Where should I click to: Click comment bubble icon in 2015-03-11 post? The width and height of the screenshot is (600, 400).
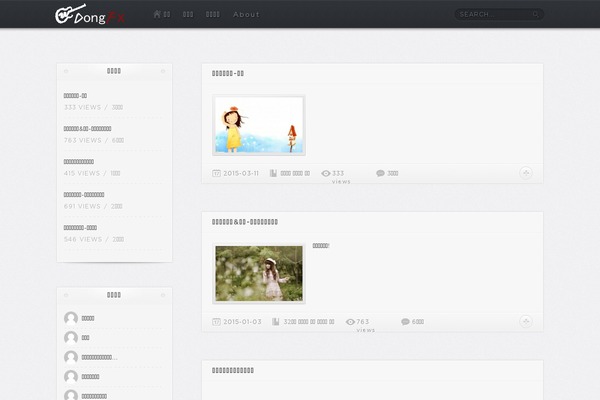[380, 173]
